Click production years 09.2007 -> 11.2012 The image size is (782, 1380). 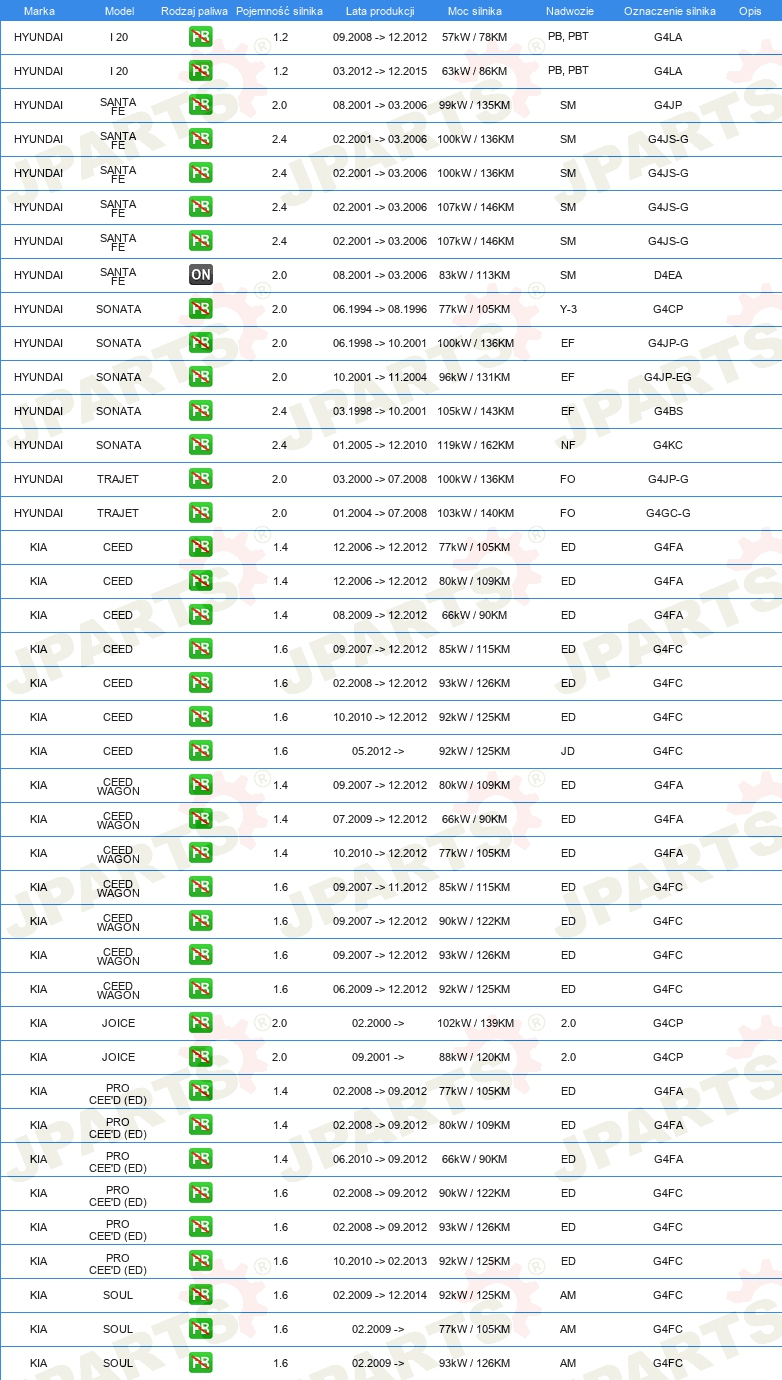[380, 887]
